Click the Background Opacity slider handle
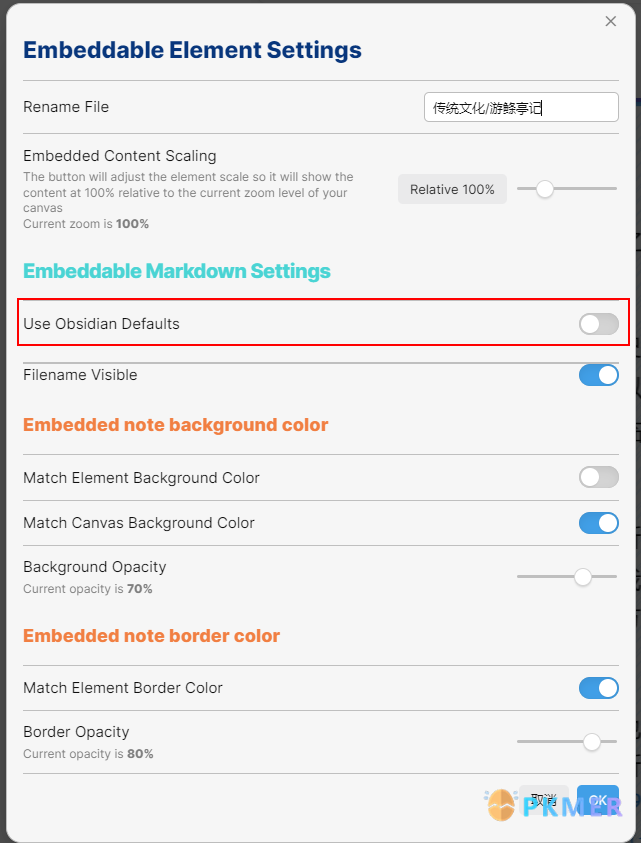This screenshot has width=641, height=843. [583, 576]
